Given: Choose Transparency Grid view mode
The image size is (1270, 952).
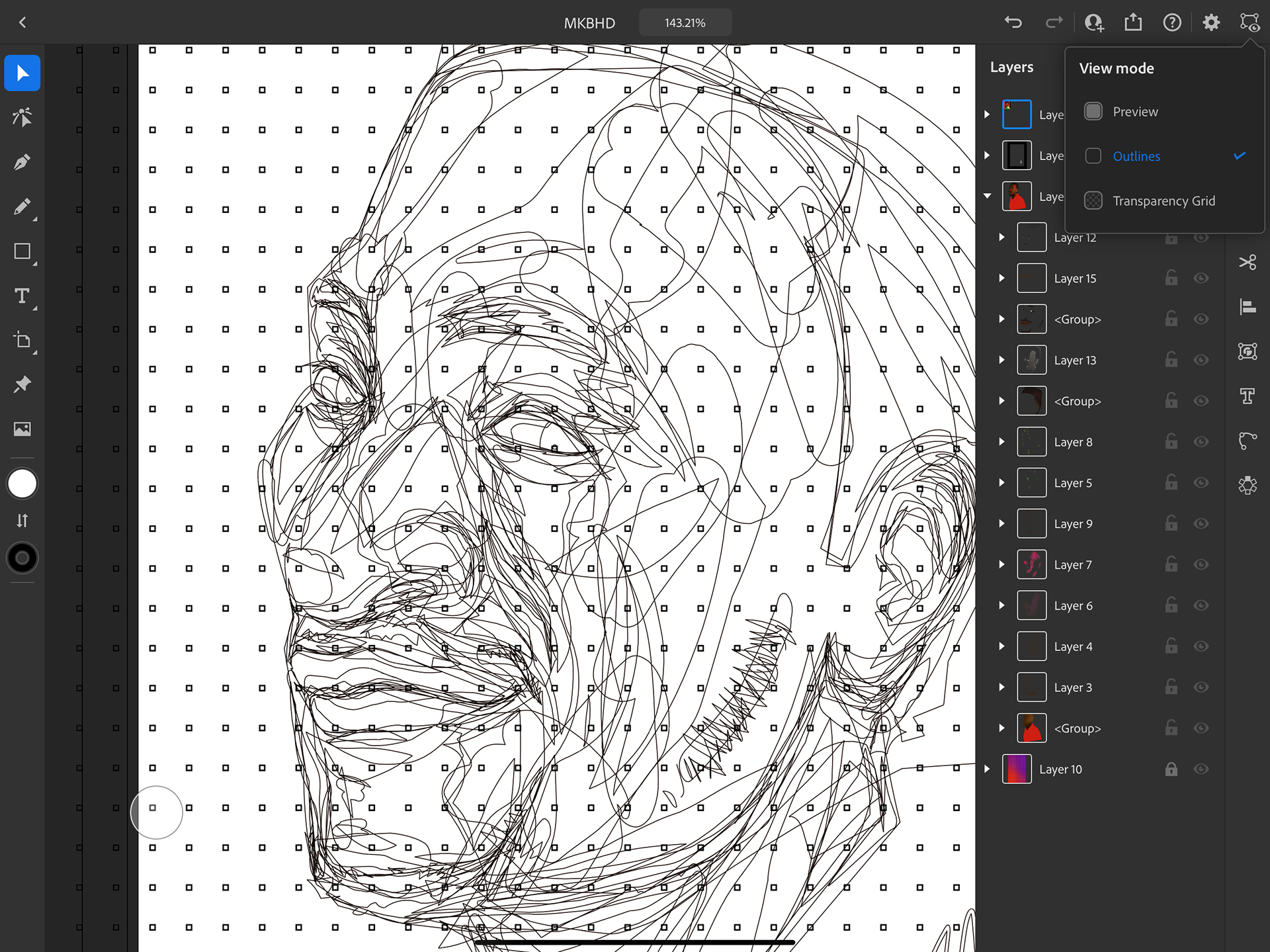Looking at the screenshot, I should 1163,200.
